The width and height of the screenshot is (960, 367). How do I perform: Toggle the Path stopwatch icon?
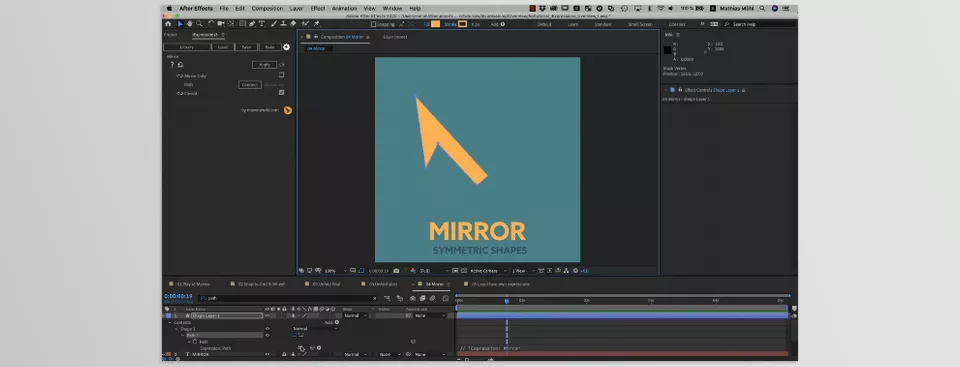pos(195,342)
